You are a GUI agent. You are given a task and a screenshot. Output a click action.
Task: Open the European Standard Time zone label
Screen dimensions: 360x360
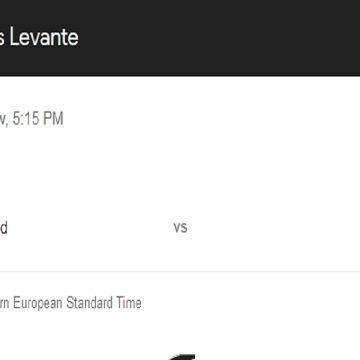pyautogui.click(x=70, y=303)
